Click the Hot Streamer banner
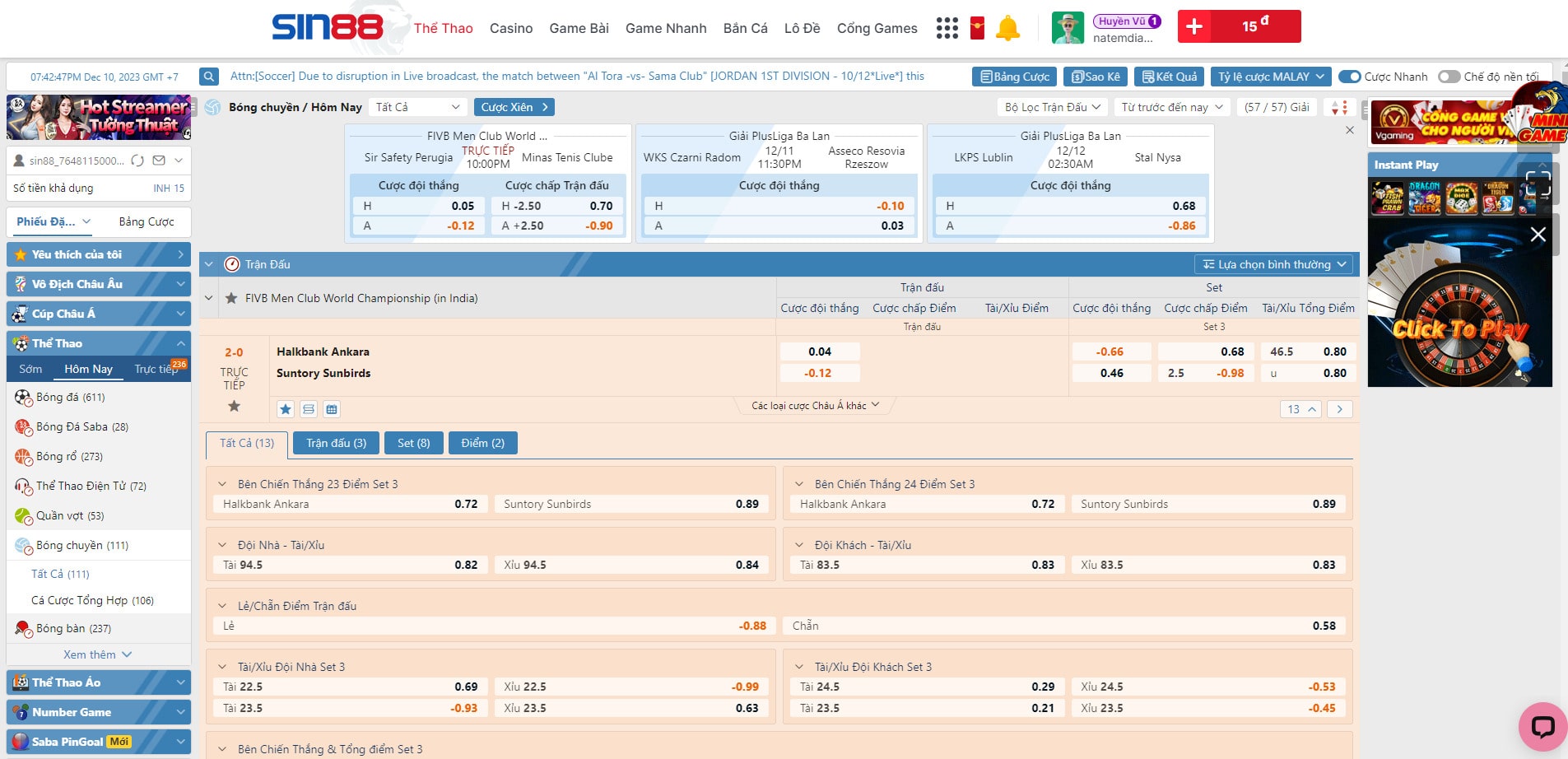1568x759 pixels. tap(99, 117)
